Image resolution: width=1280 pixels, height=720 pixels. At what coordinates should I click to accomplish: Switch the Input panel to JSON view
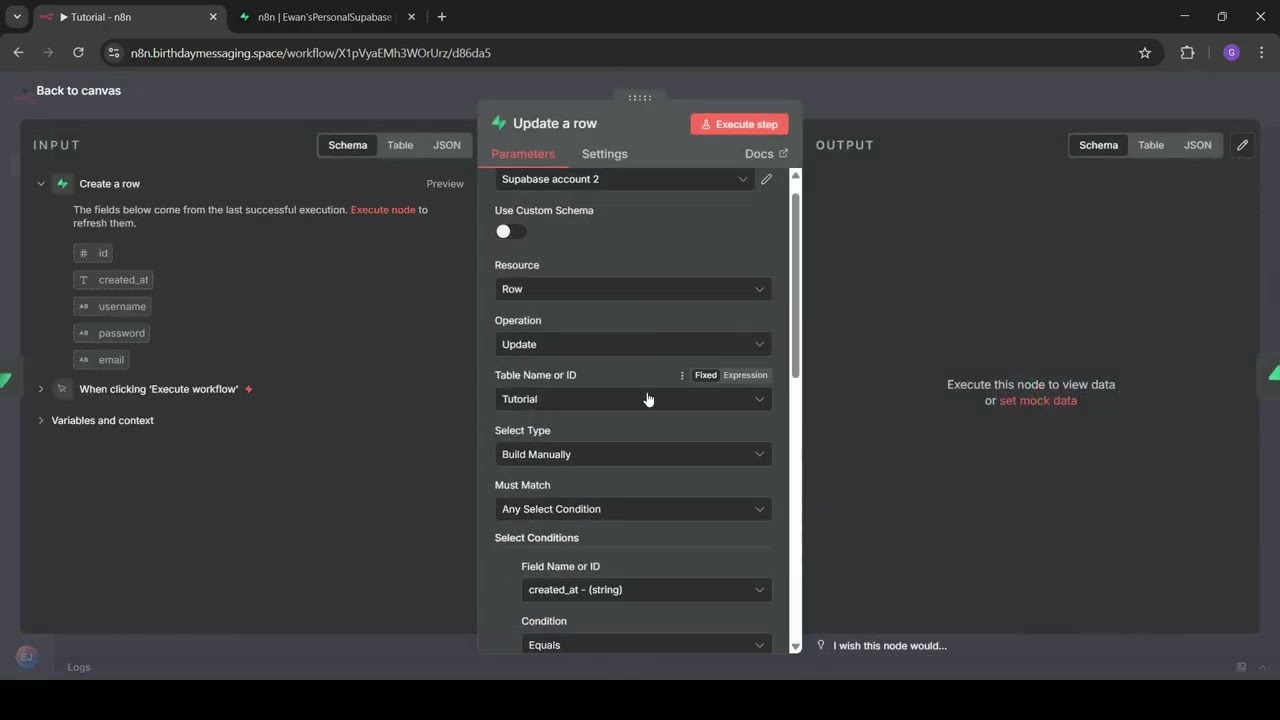[x=447, y=145]
